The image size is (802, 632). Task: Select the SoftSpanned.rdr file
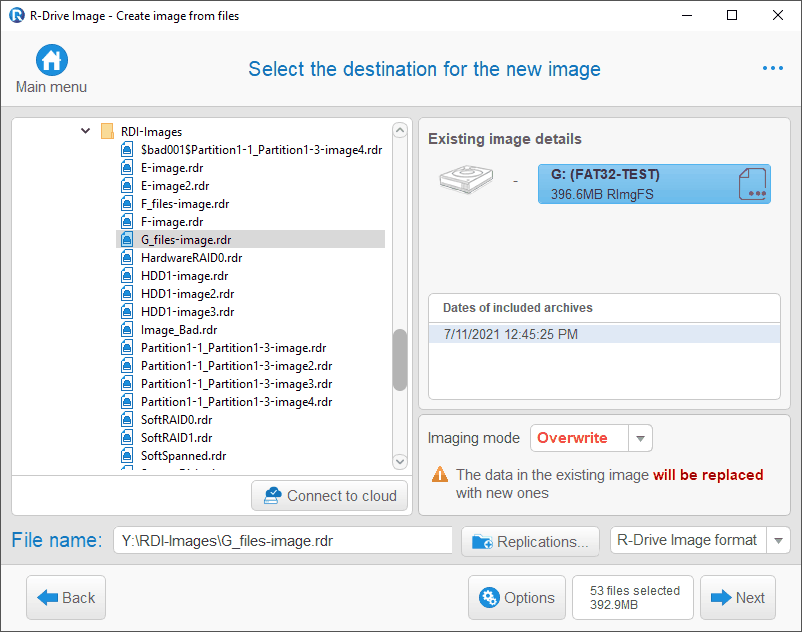pos(184,455)
